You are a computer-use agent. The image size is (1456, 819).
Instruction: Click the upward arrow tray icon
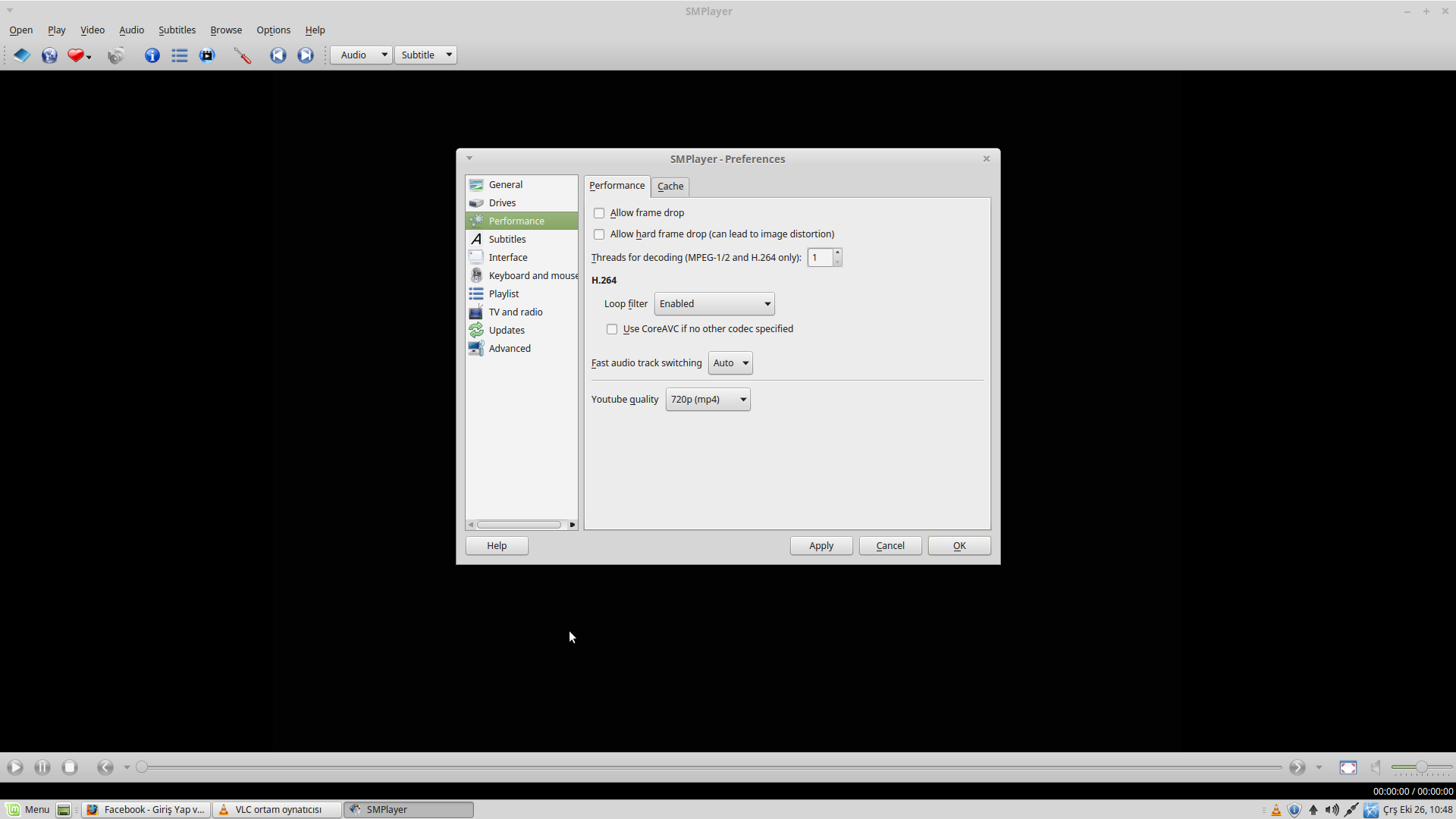[x=1313, y=810]
